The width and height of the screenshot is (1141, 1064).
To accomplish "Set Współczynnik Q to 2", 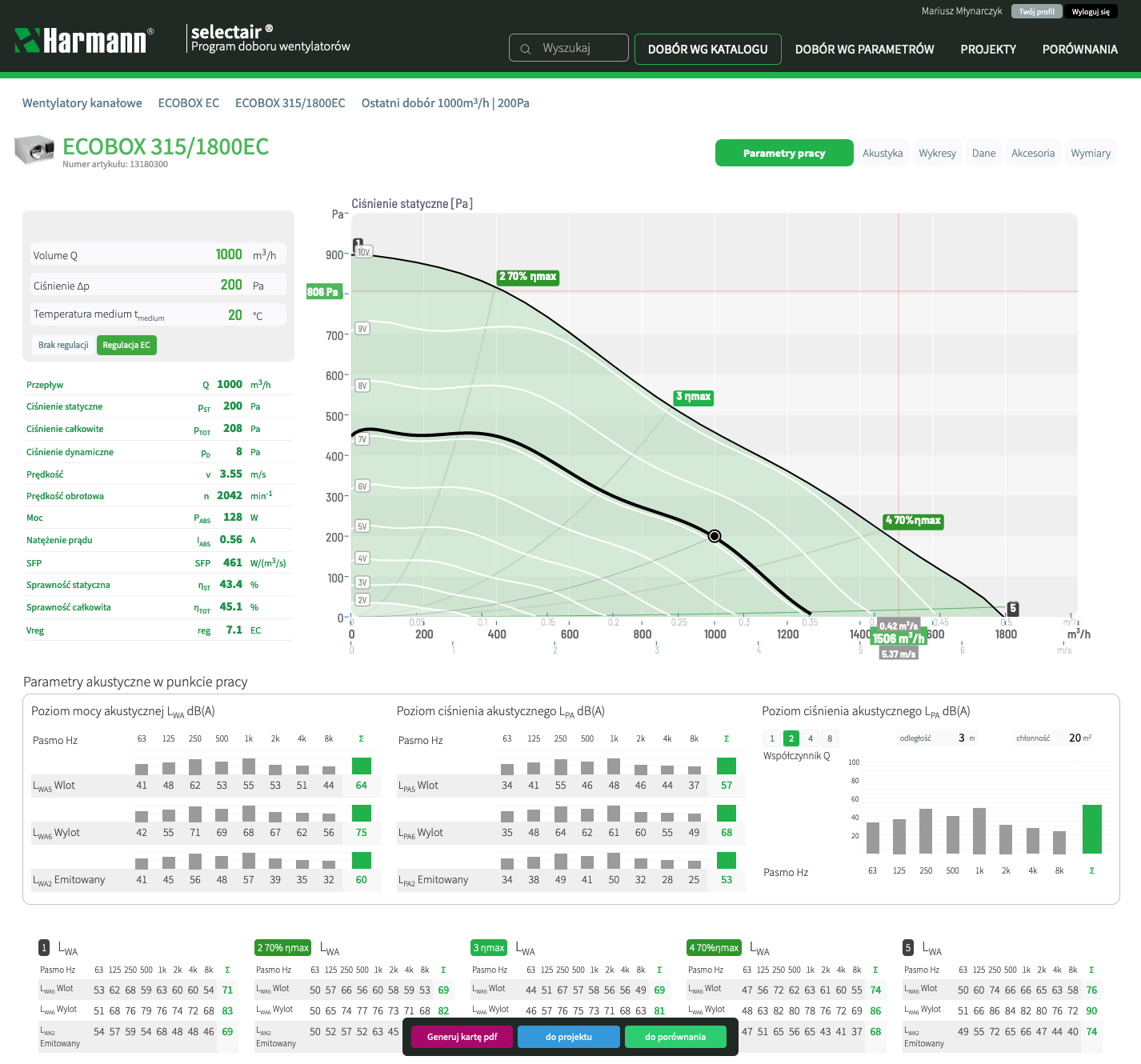I will point(791,738).
